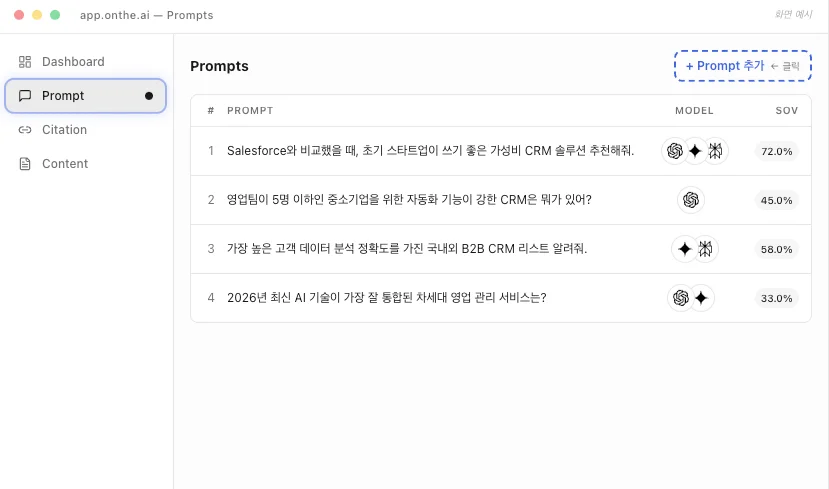Click the Content document icon in sidebar
829x489 pixels.
[x=25, y=164]
